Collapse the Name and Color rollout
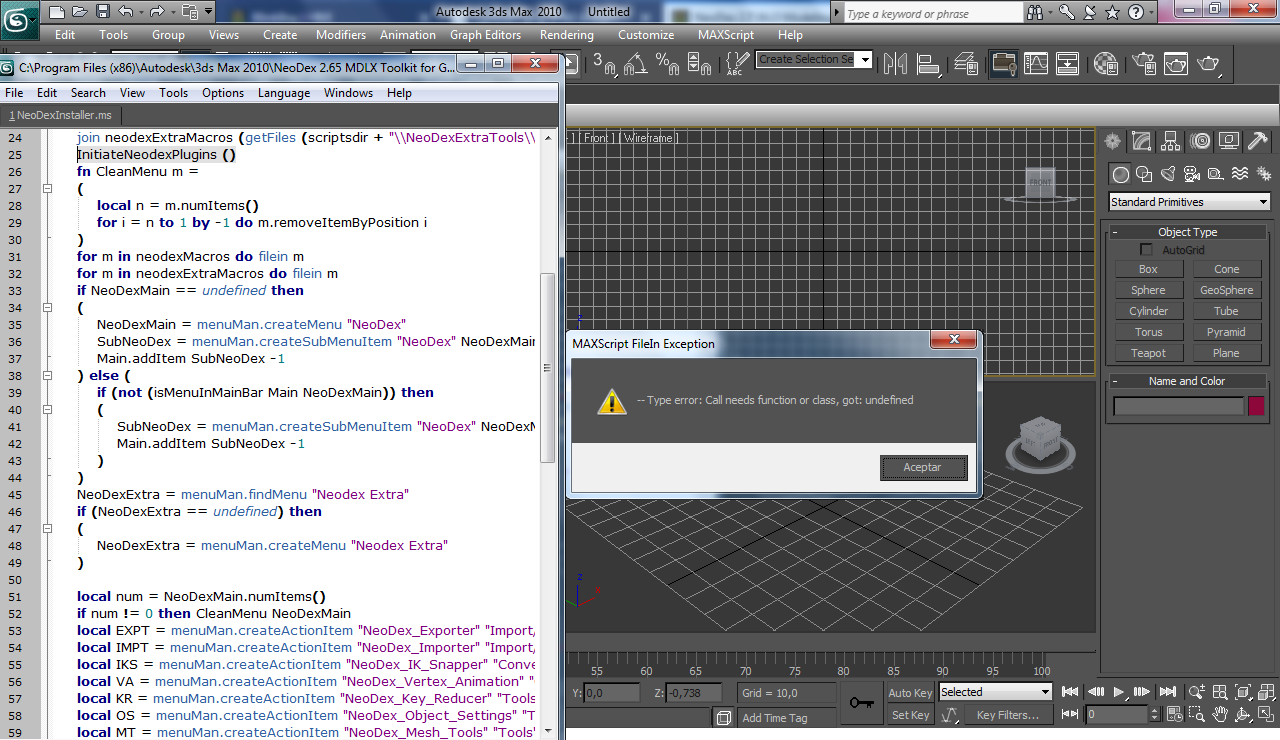This screenshot has height=740, width=1280. click(1188, 381)
